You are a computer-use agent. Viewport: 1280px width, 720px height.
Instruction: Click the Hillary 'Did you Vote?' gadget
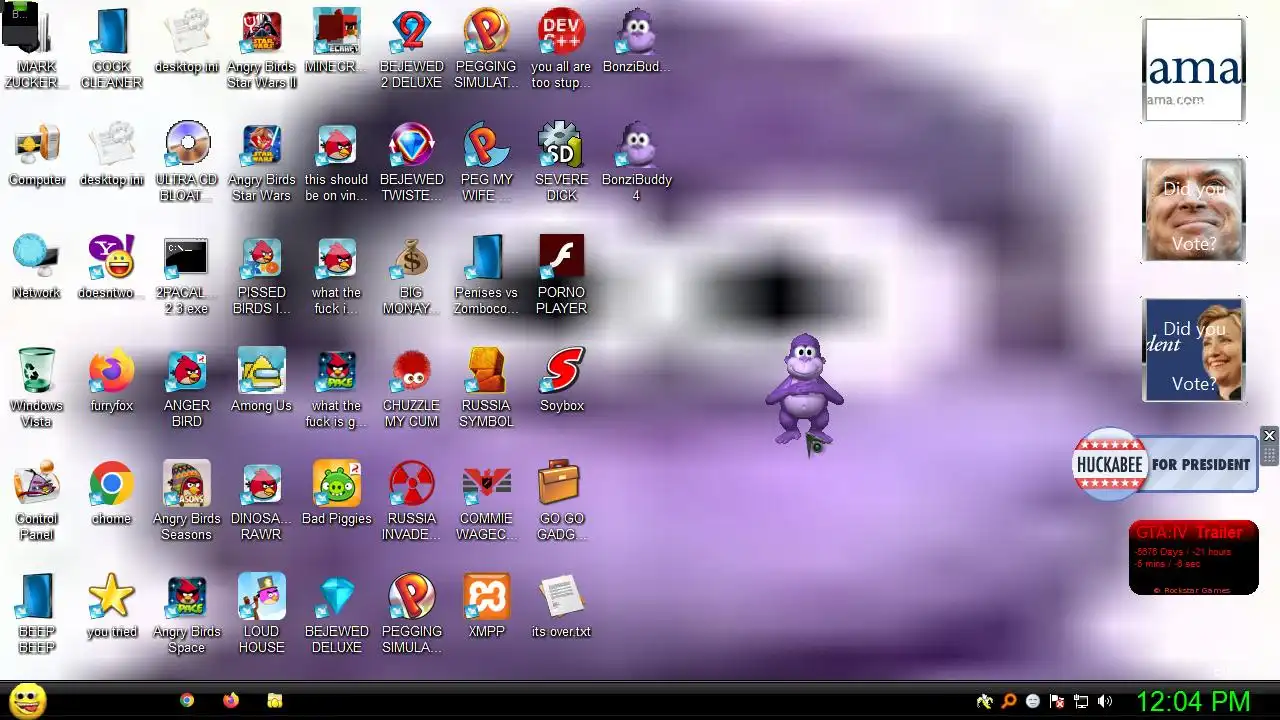(x=1194, y=350)
